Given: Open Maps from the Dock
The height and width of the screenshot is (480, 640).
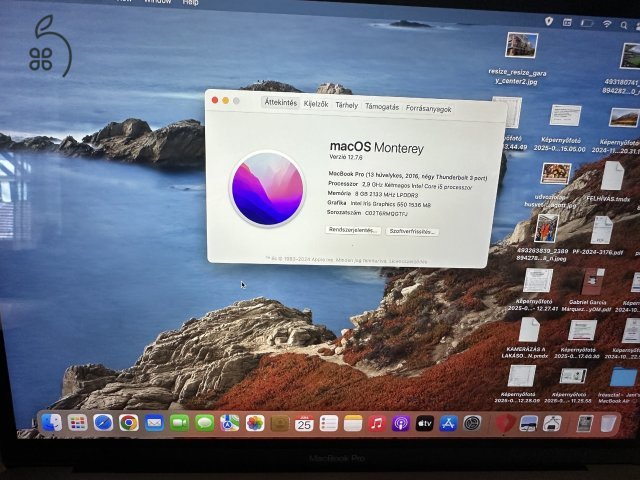Looking at the screenshot, I should [230, 423].
